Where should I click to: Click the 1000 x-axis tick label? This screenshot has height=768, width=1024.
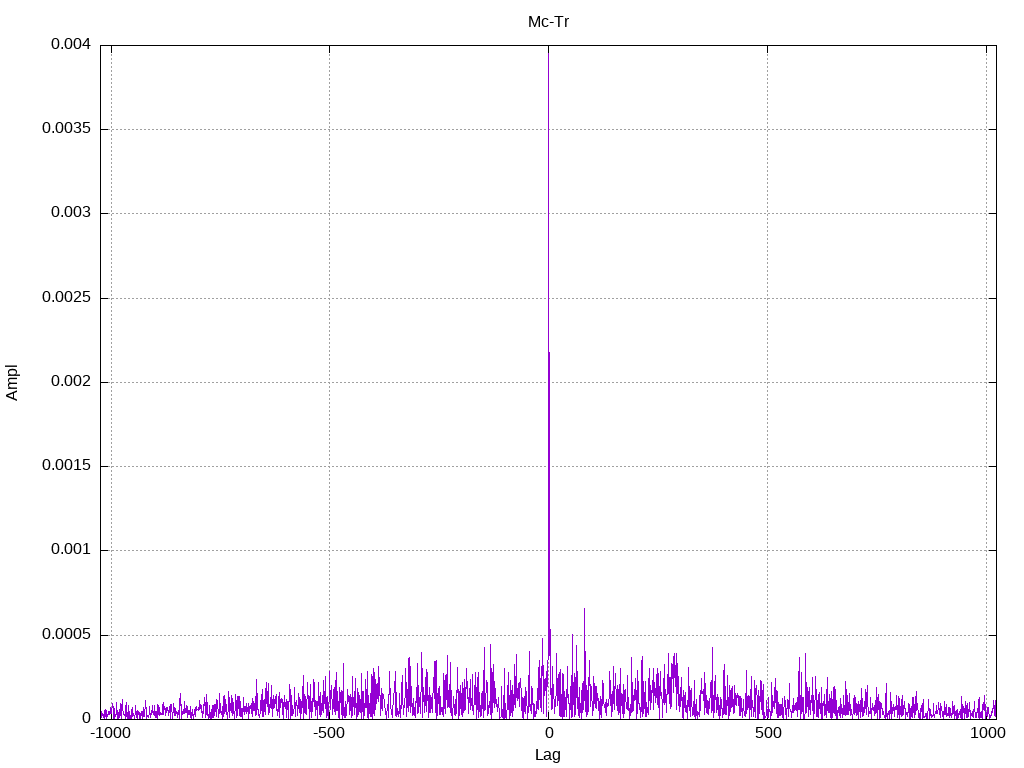point(987,733)
